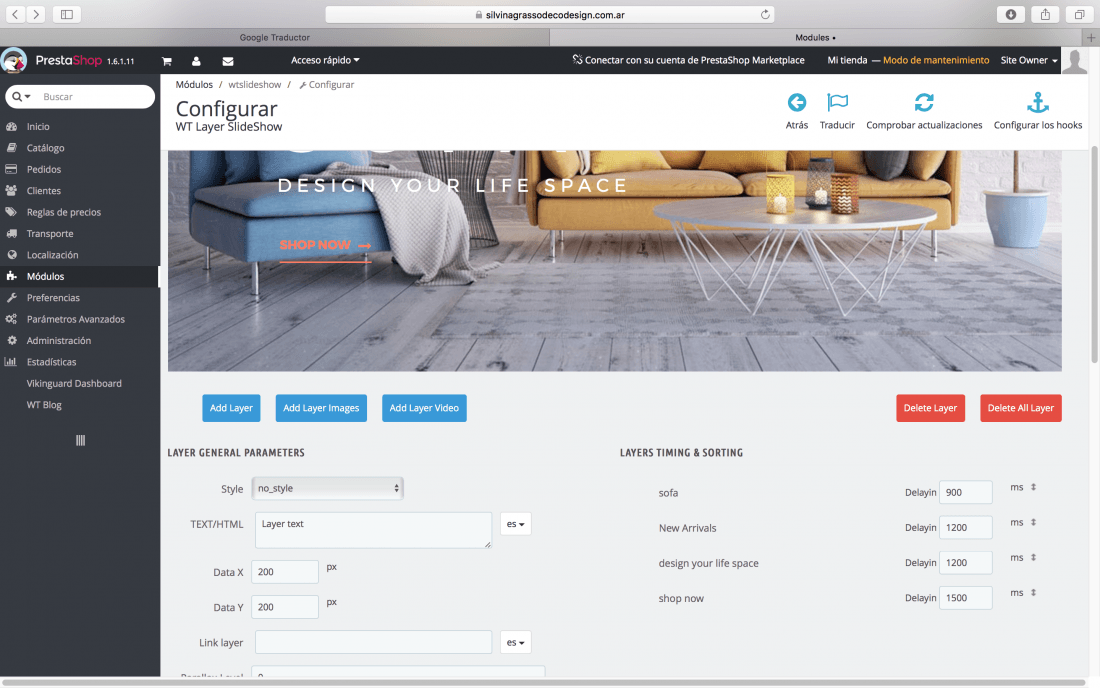Screen dimensions: 1100x688
Task: Open the Style no_style select box
Action: [327, 488]
